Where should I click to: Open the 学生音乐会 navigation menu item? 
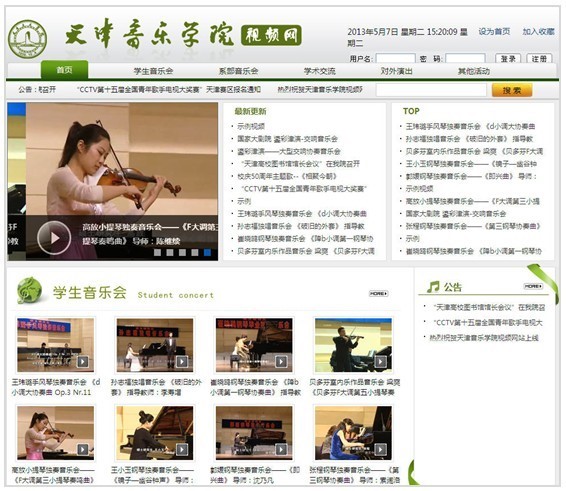point(153,71)
